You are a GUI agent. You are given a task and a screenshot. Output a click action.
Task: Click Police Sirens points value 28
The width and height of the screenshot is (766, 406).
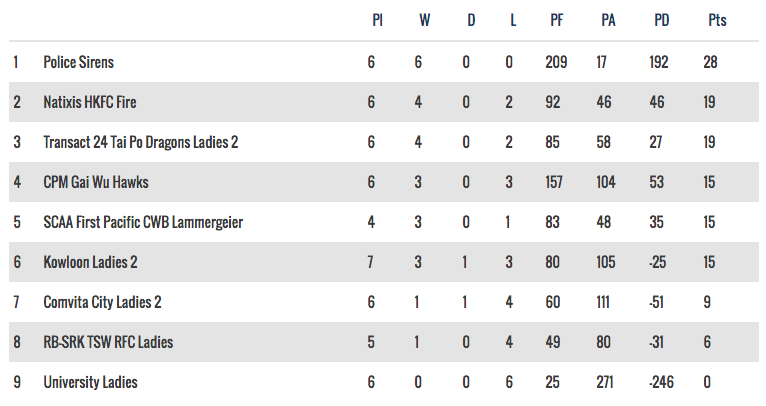pyautogui.click(x=710, y=62)
